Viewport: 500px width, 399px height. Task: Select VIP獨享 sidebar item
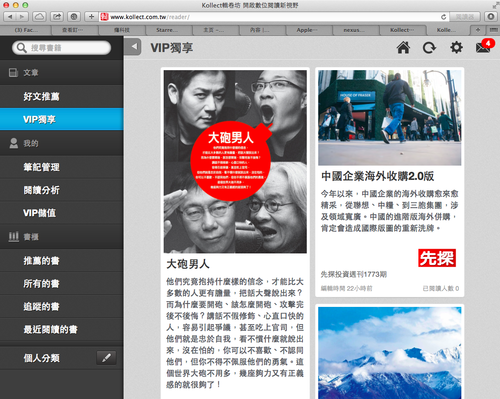coord(62,119)
